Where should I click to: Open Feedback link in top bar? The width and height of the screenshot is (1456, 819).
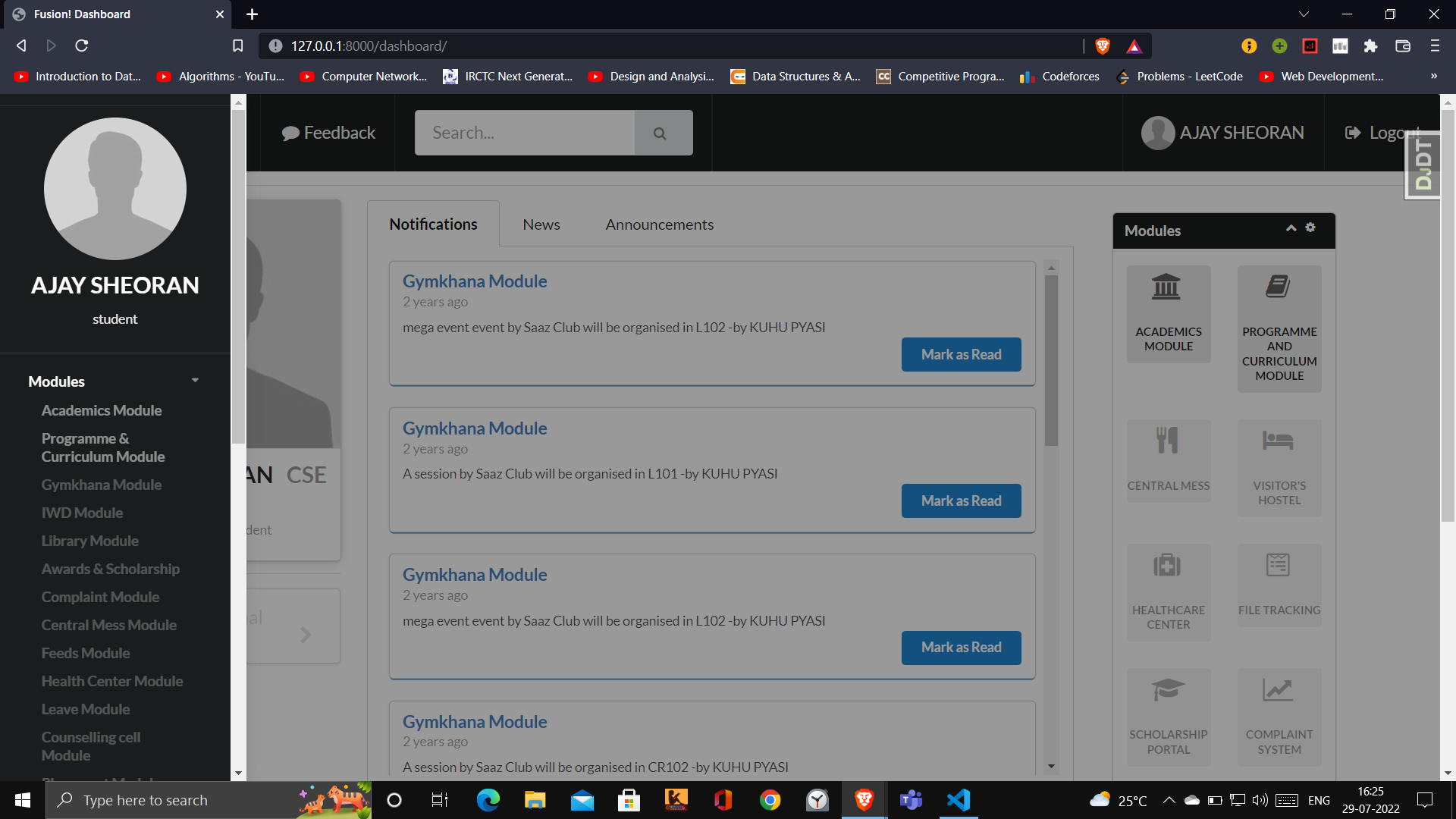(328, 133)
